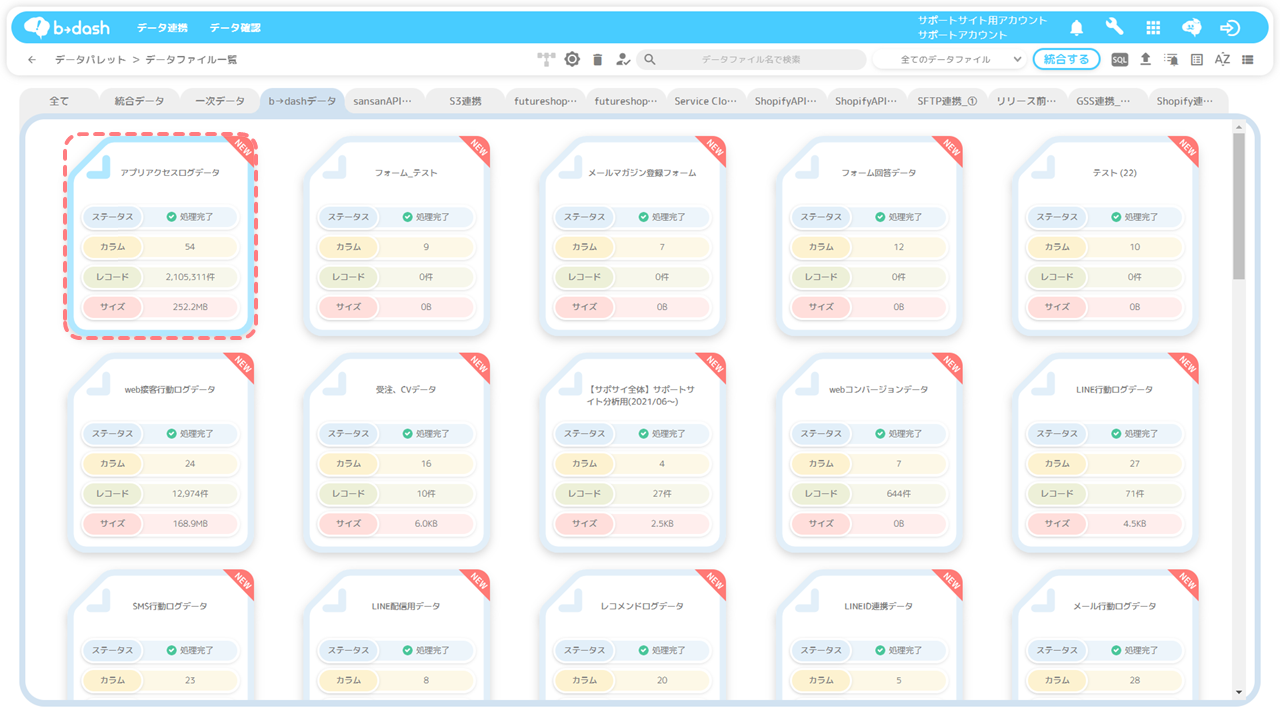Click the logout icon
The height and width of the screenshot is (720, 1280).
[1230, 28]
